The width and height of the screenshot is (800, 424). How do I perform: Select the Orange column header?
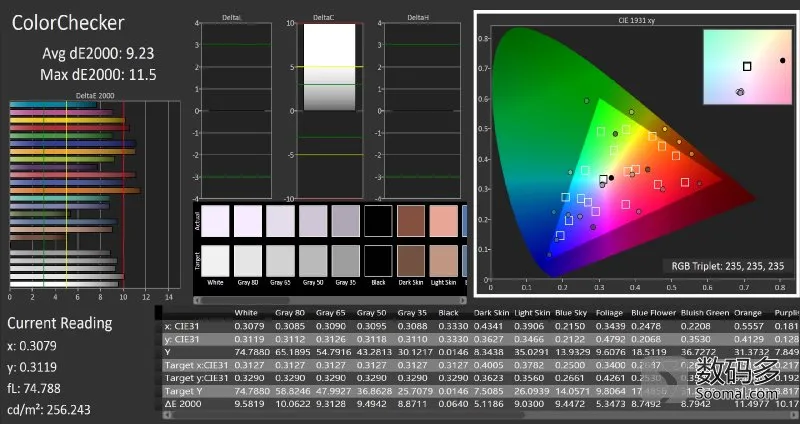click(747, 313)
